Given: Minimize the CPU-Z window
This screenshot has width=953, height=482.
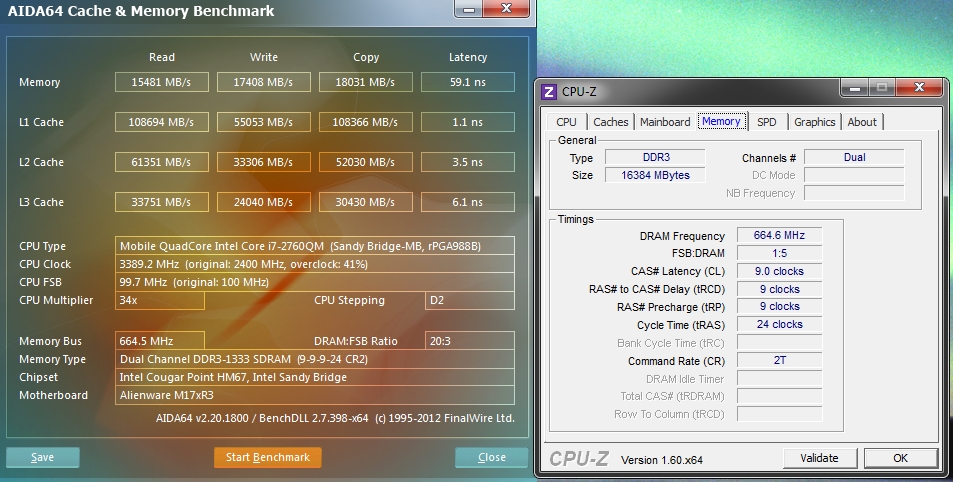Looking at the screenshot, I should coord(856,90).
